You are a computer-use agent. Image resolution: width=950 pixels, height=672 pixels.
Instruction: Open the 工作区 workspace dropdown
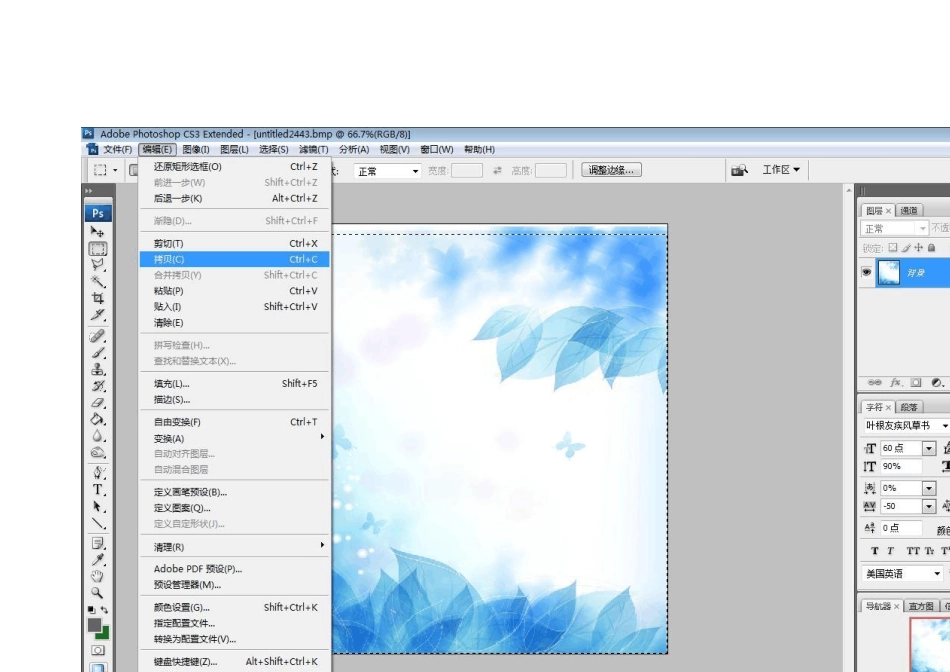781,170
